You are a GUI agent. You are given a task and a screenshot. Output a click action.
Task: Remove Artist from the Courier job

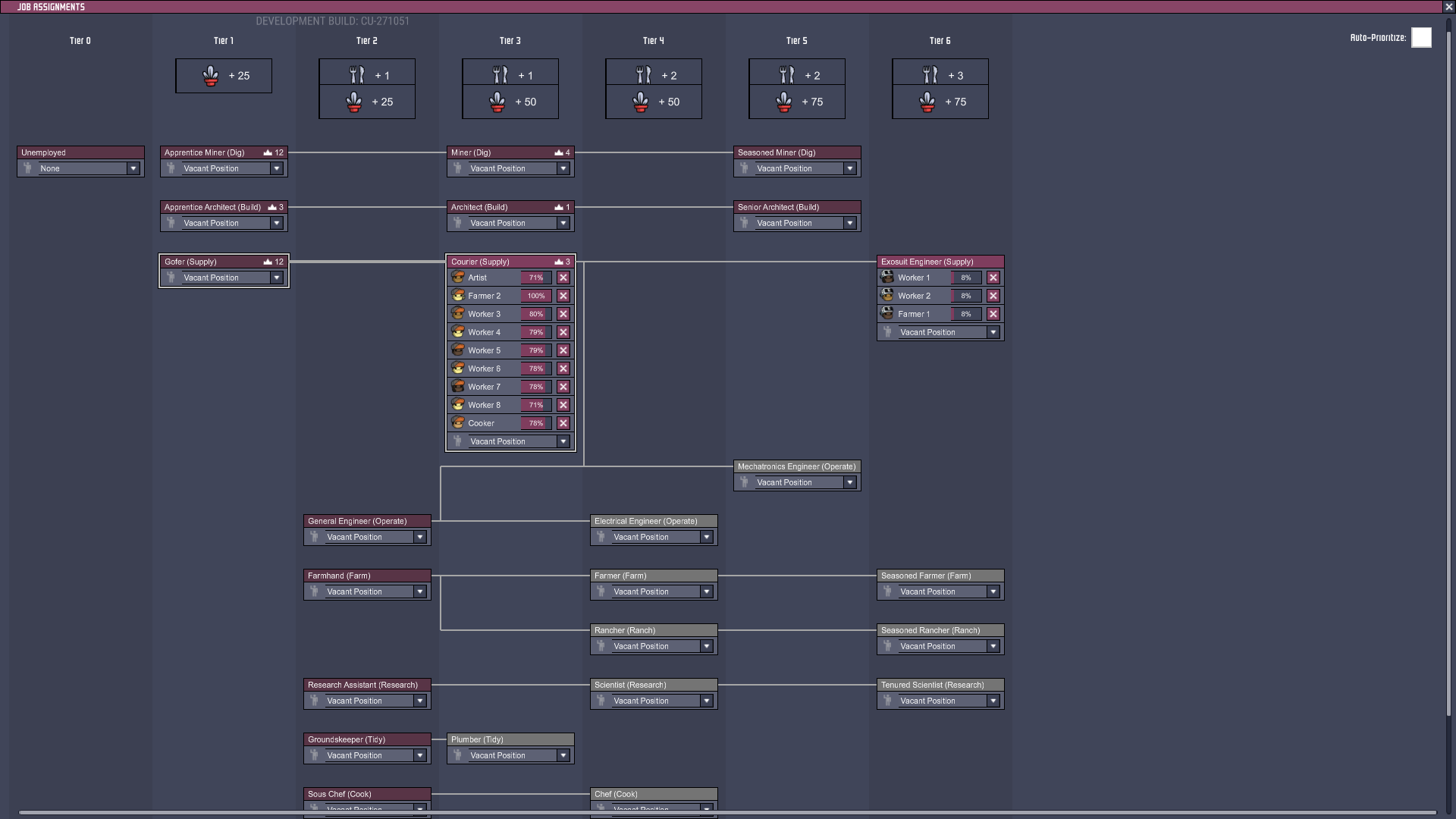[x=563, y=278]
